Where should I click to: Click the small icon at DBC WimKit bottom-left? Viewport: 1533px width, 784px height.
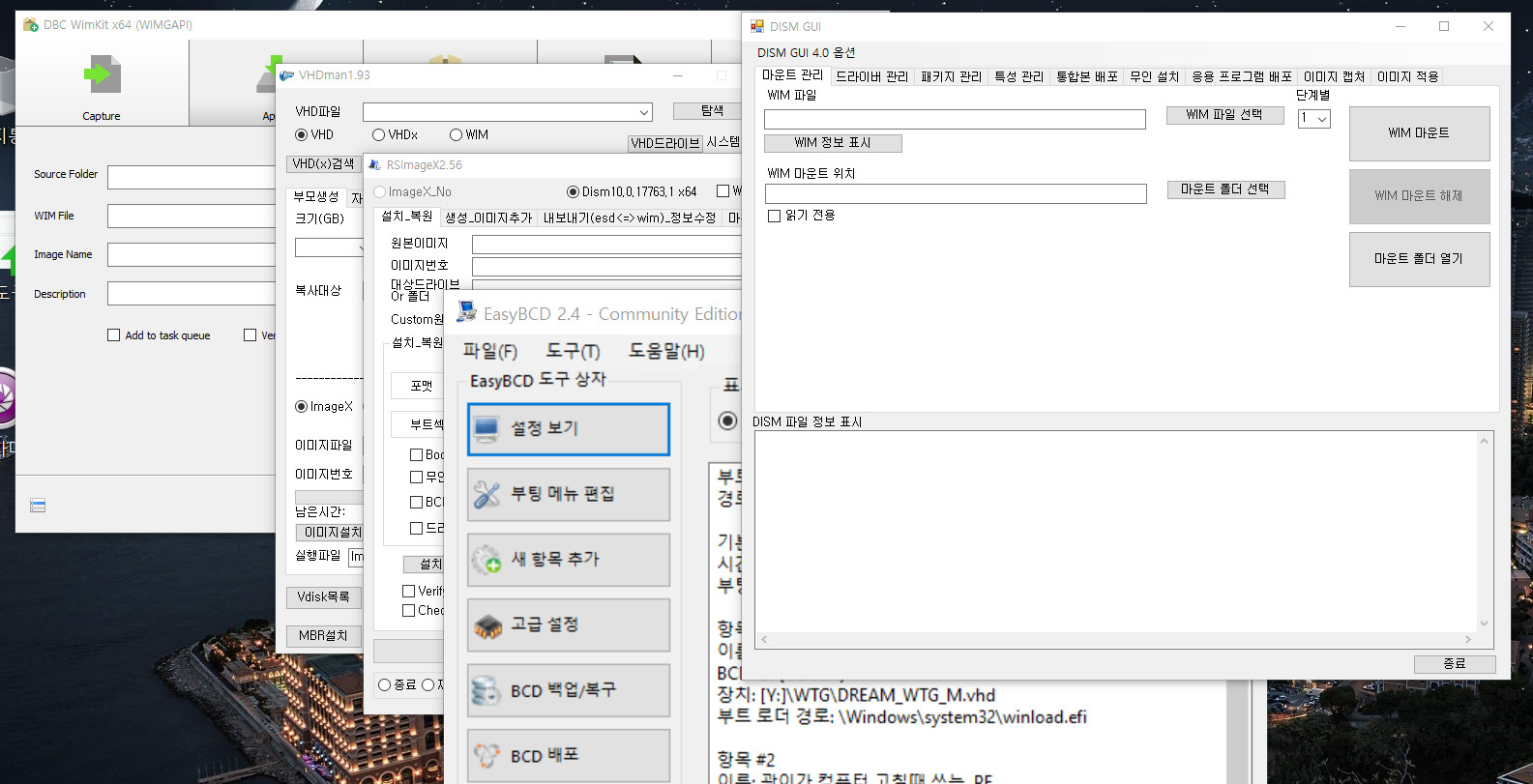click(x=38, y=506)
